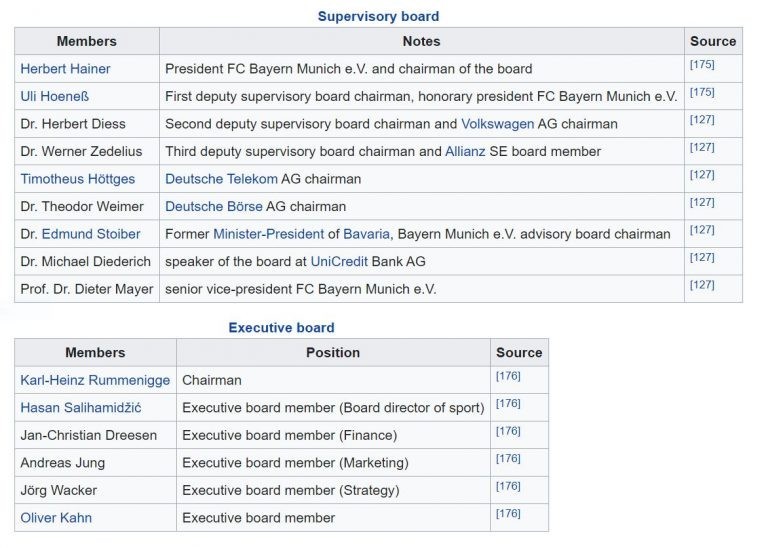
Task: Click the Edmund Stoiber link
Action: (91, 234)
